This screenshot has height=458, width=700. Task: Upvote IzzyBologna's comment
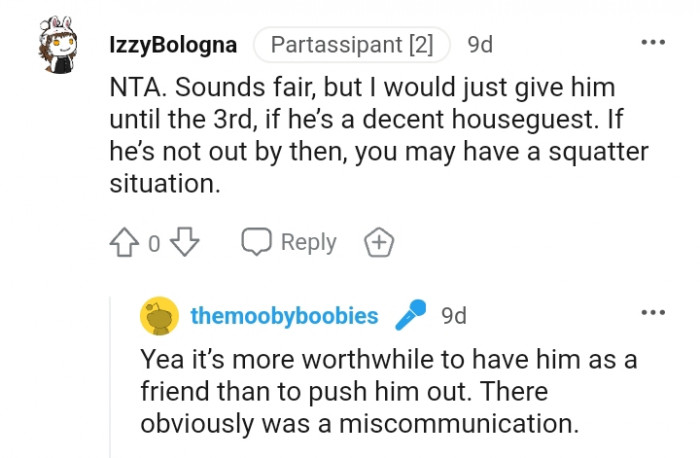(x=124, y=243)
